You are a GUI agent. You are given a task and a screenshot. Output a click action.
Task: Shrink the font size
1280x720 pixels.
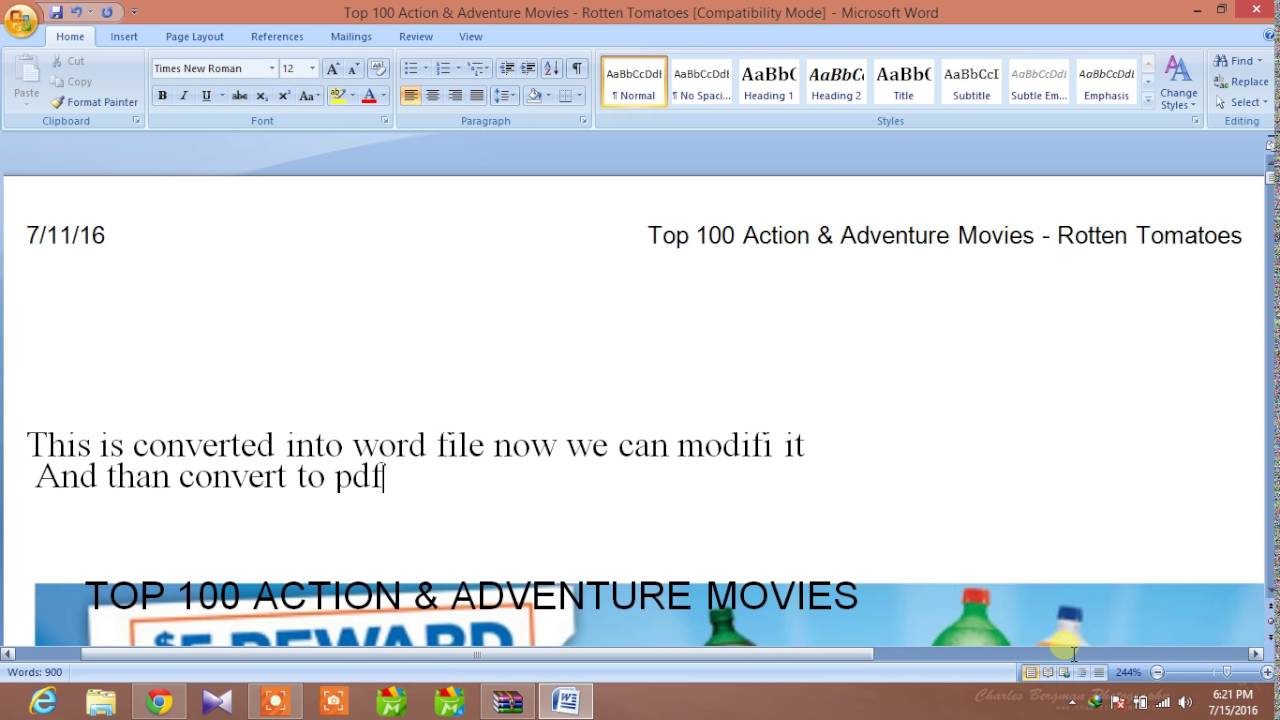tap(353, 68)
